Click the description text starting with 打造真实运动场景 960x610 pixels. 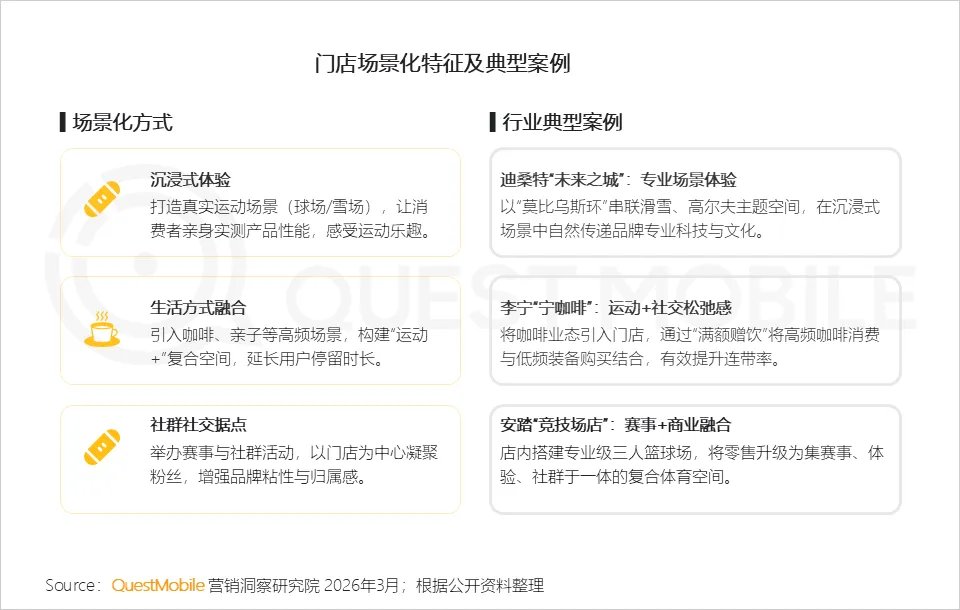[x=289, y=219]
